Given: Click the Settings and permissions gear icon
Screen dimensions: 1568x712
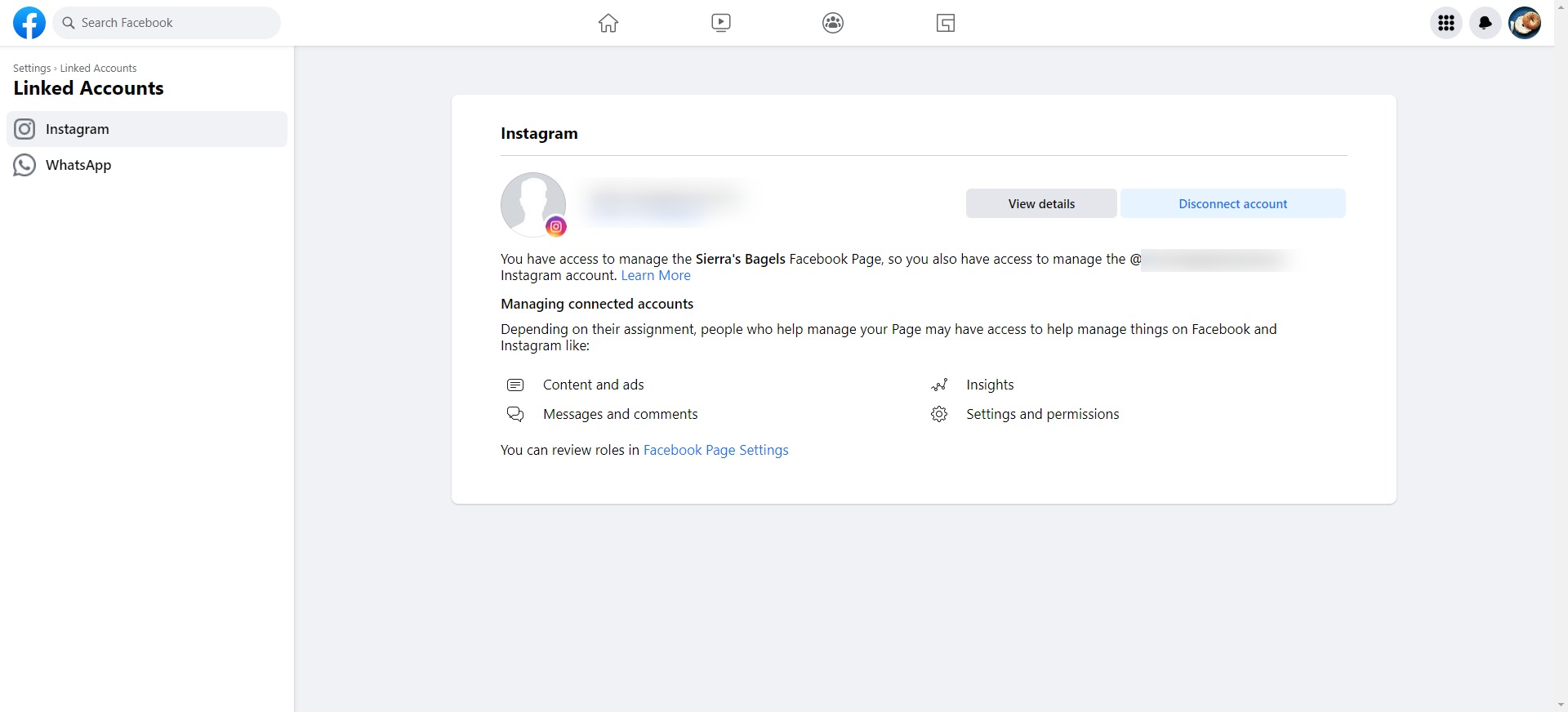Looking at the screenshot, I should coord(939,414).
